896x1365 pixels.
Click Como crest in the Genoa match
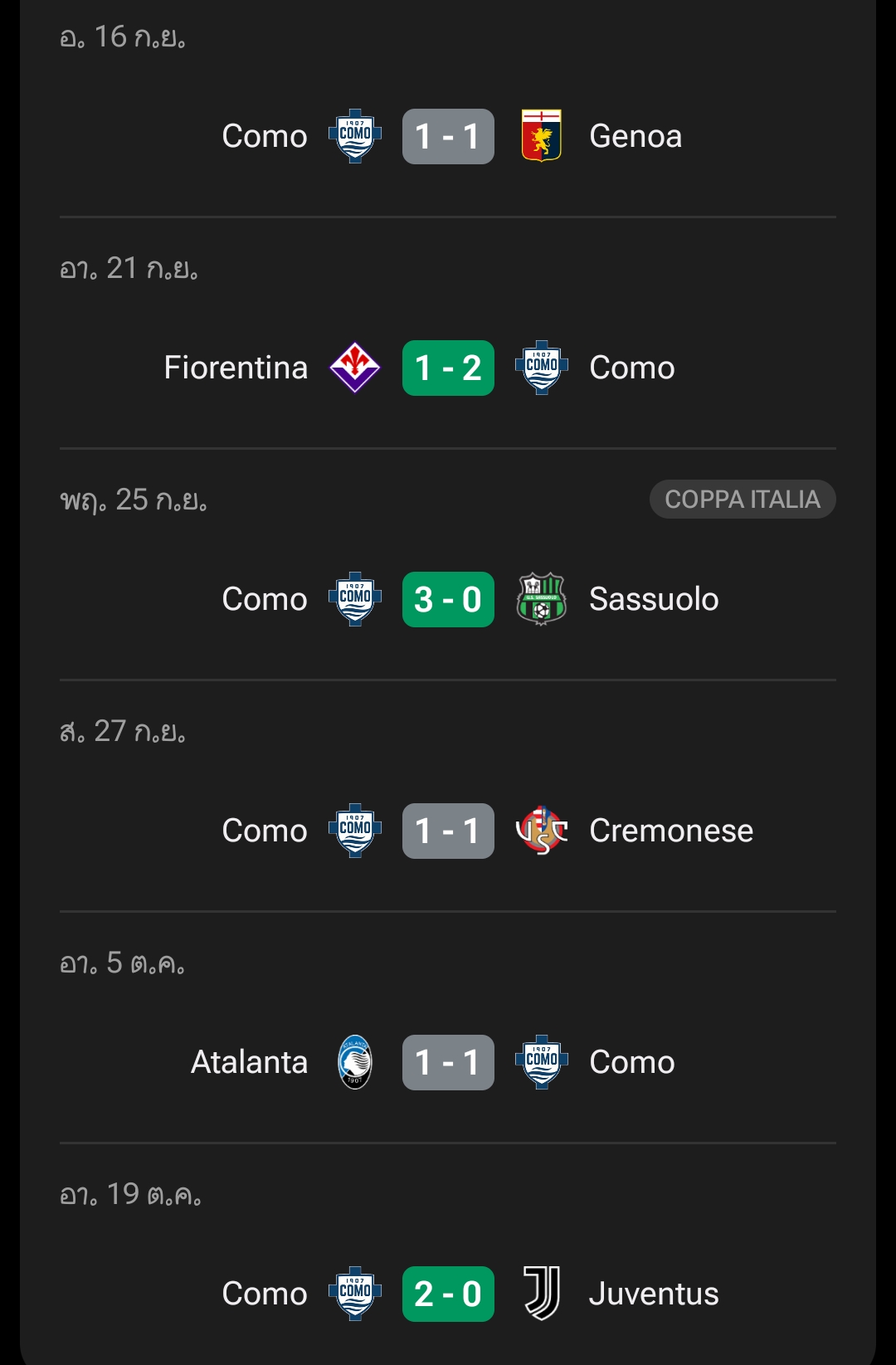click(355, 136)
